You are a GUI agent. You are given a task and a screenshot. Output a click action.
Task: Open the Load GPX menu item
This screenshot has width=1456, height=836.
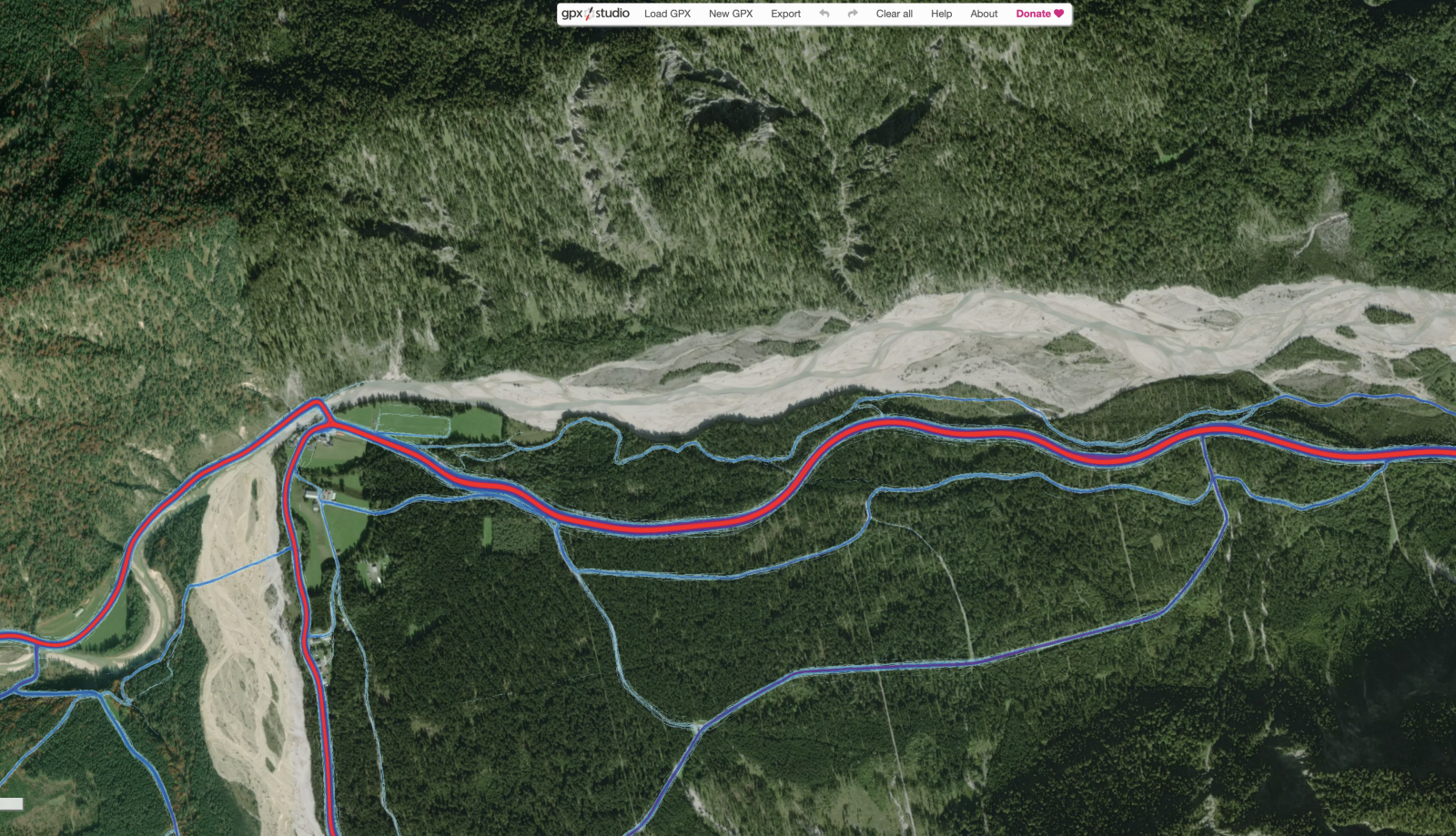coord(667,14)
